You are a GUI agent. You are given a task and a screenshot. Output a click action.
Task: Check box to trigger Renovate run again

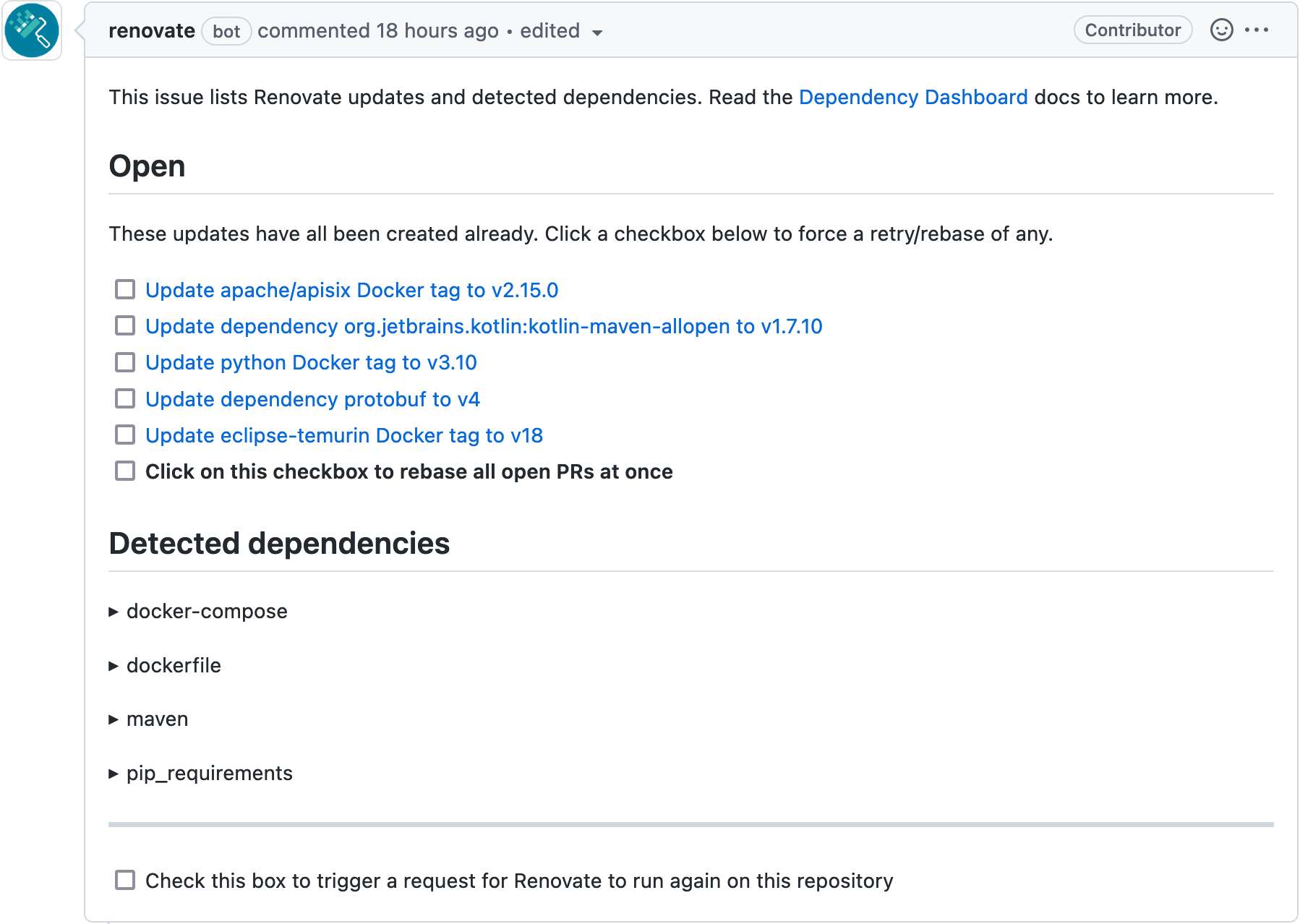[125, 881]
